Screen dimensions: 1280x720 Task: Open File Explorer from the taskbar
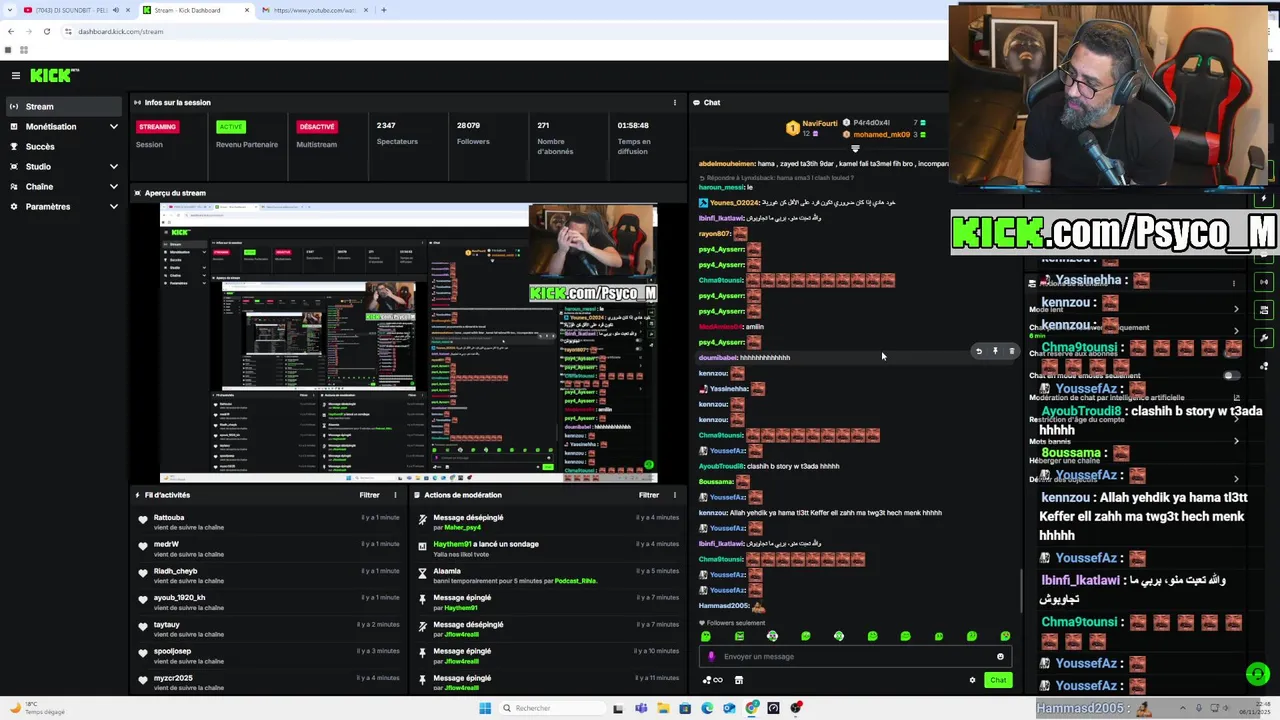663,708
